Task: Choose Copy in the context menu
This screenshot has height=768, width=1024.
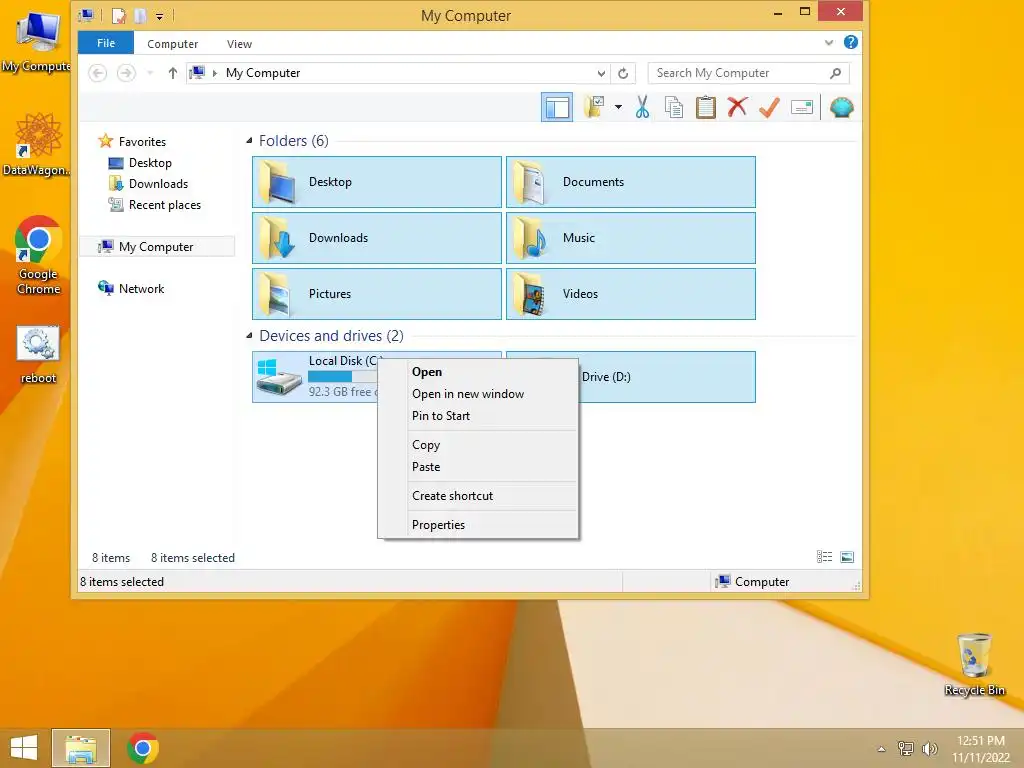Action: [478, 445]
